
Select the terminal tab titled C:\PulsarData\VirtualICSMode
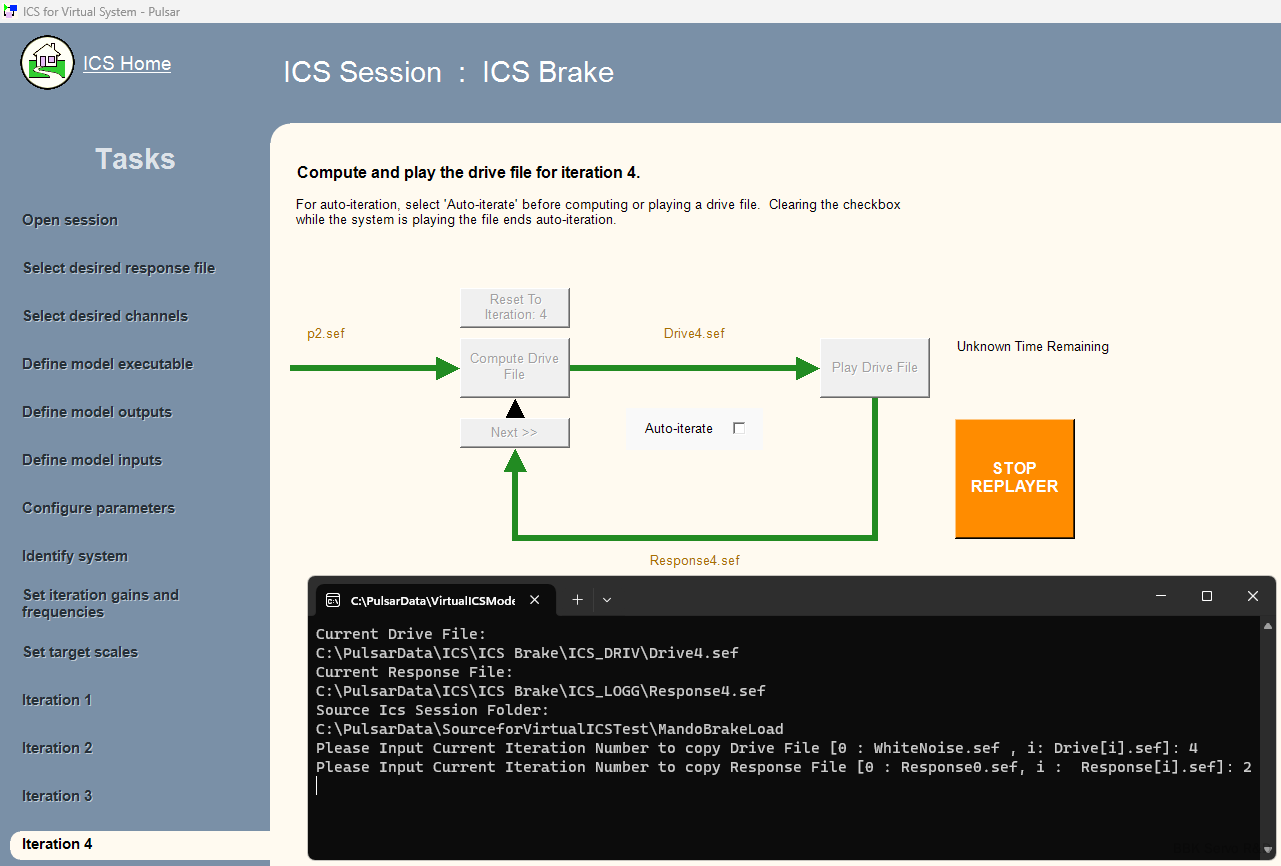coord(432,601)
